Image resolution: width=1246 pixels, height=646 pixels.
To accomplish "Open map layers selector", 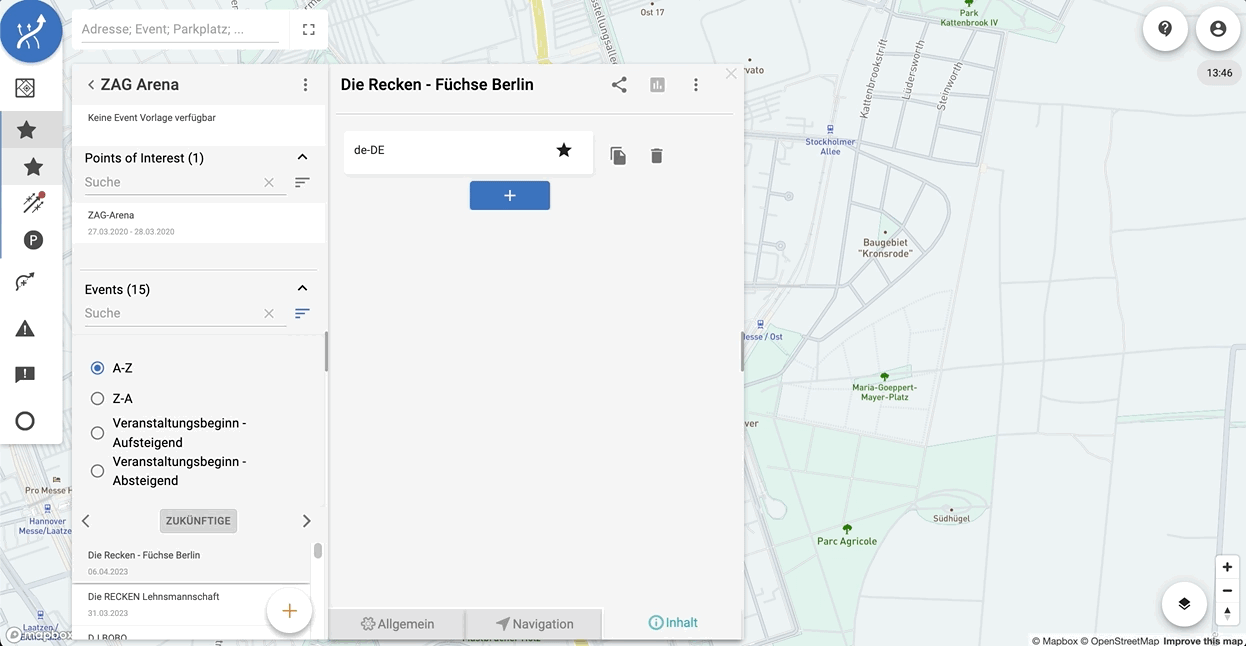I will 1184,604.
